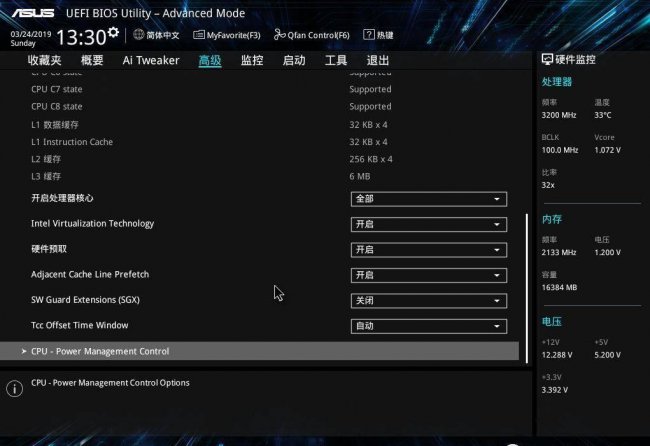Open the Qfan Control fan icon
650x446 pixels.
[x=279, y=35]
